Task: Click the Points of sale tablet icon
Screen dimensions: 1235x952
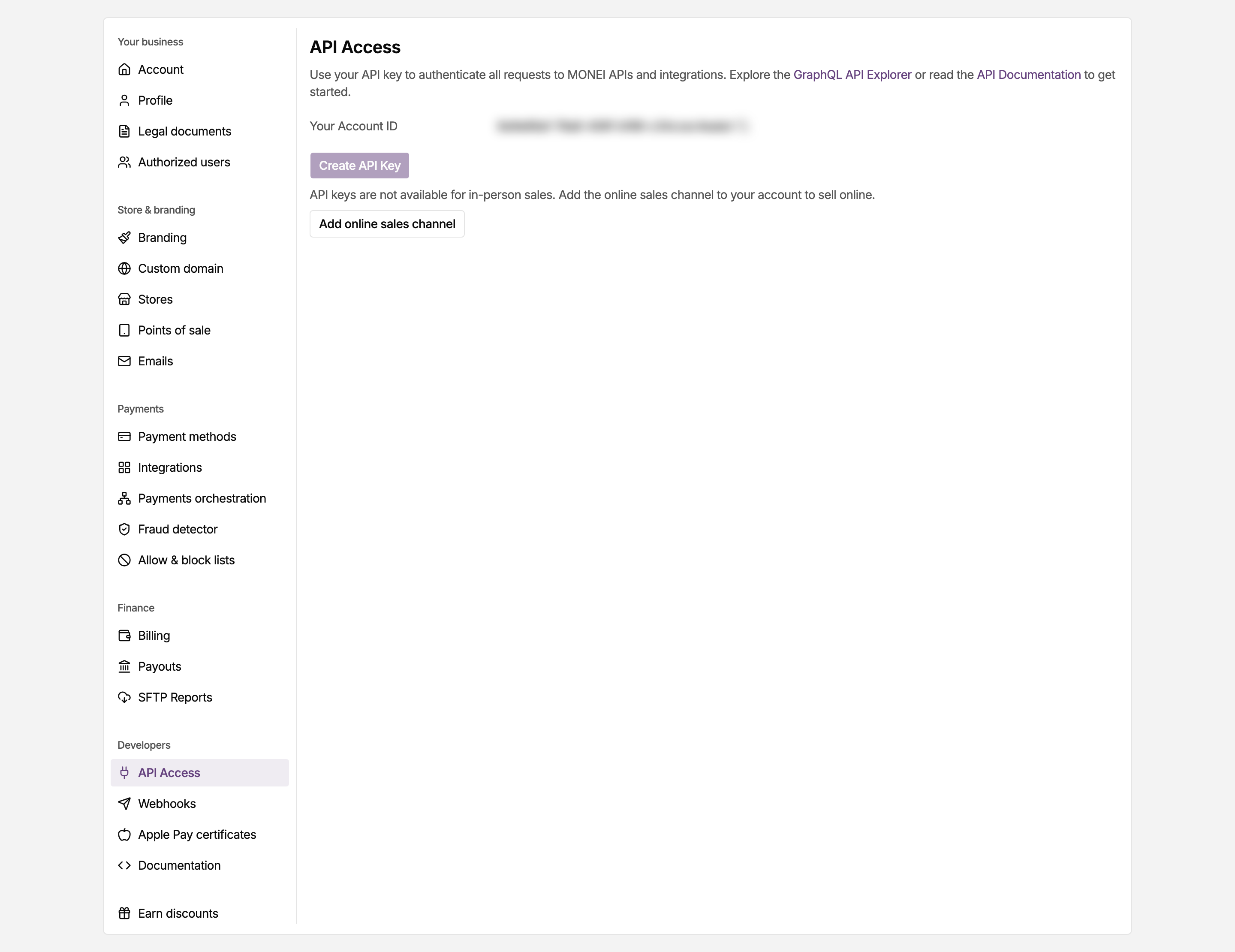Action: point(124,330)
